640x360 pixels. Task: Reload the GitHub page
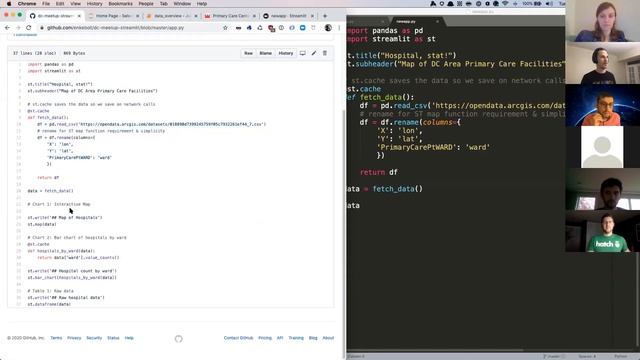tap(29, 28)
